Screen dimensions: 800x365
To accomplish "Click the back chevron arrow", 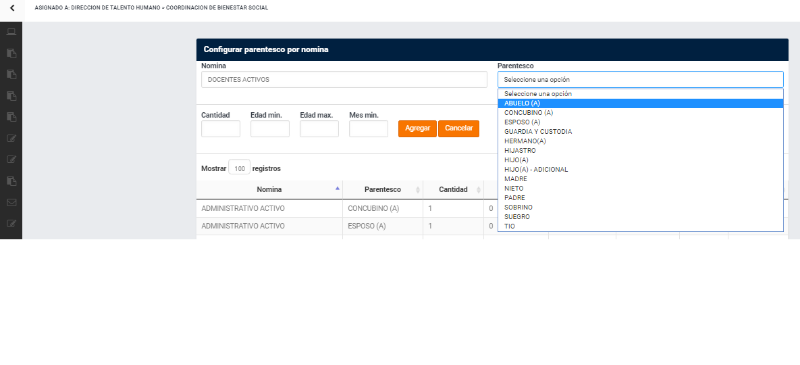I will pos(12,8).
